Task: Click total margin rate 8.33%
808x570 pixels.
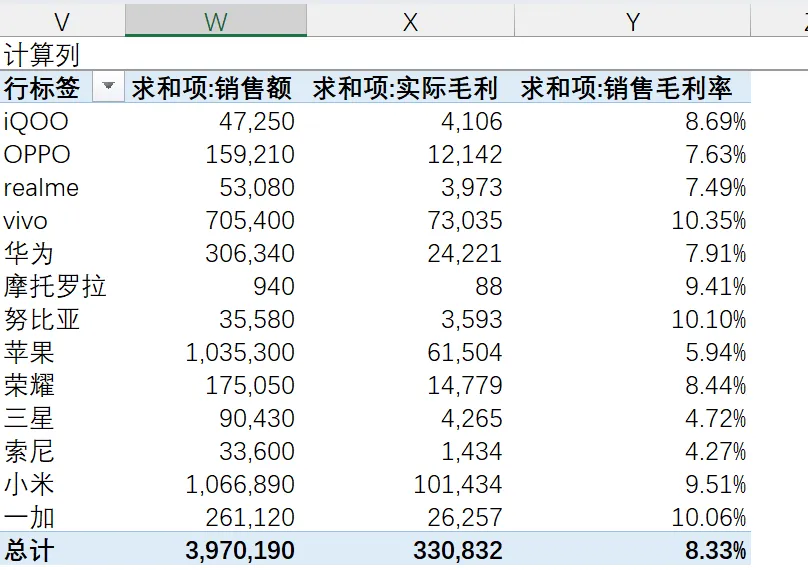Action: coord(716,550)
